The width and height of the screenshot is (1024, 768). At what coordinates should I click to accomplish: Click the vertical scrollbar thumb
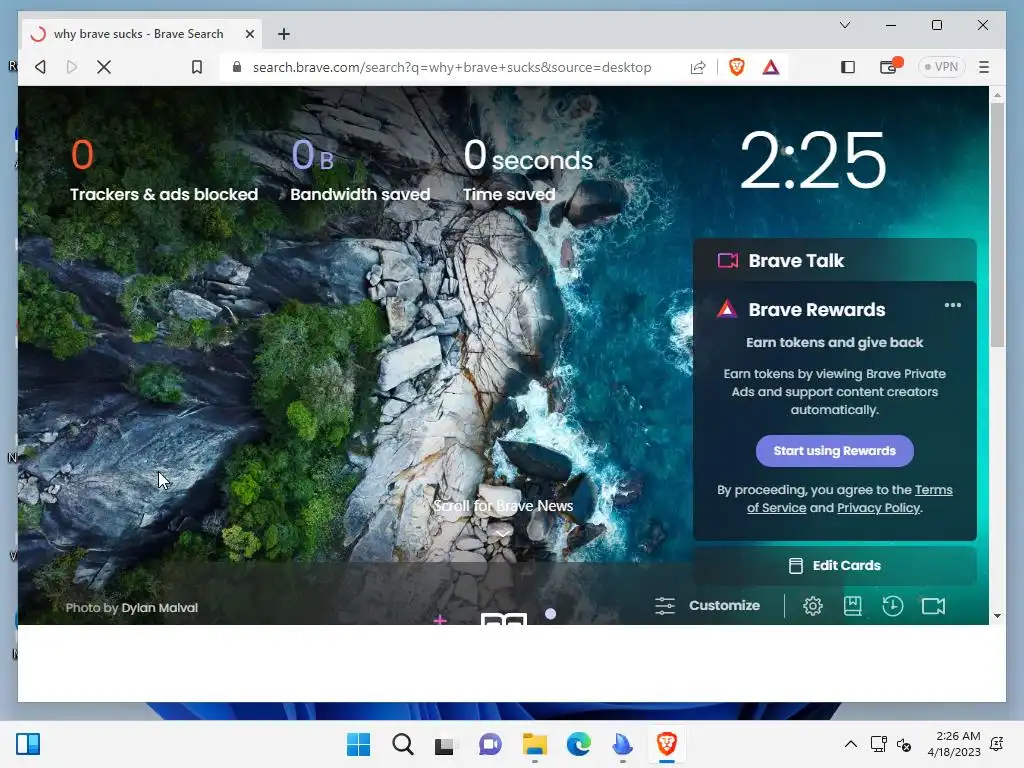(x=997, y=225)
